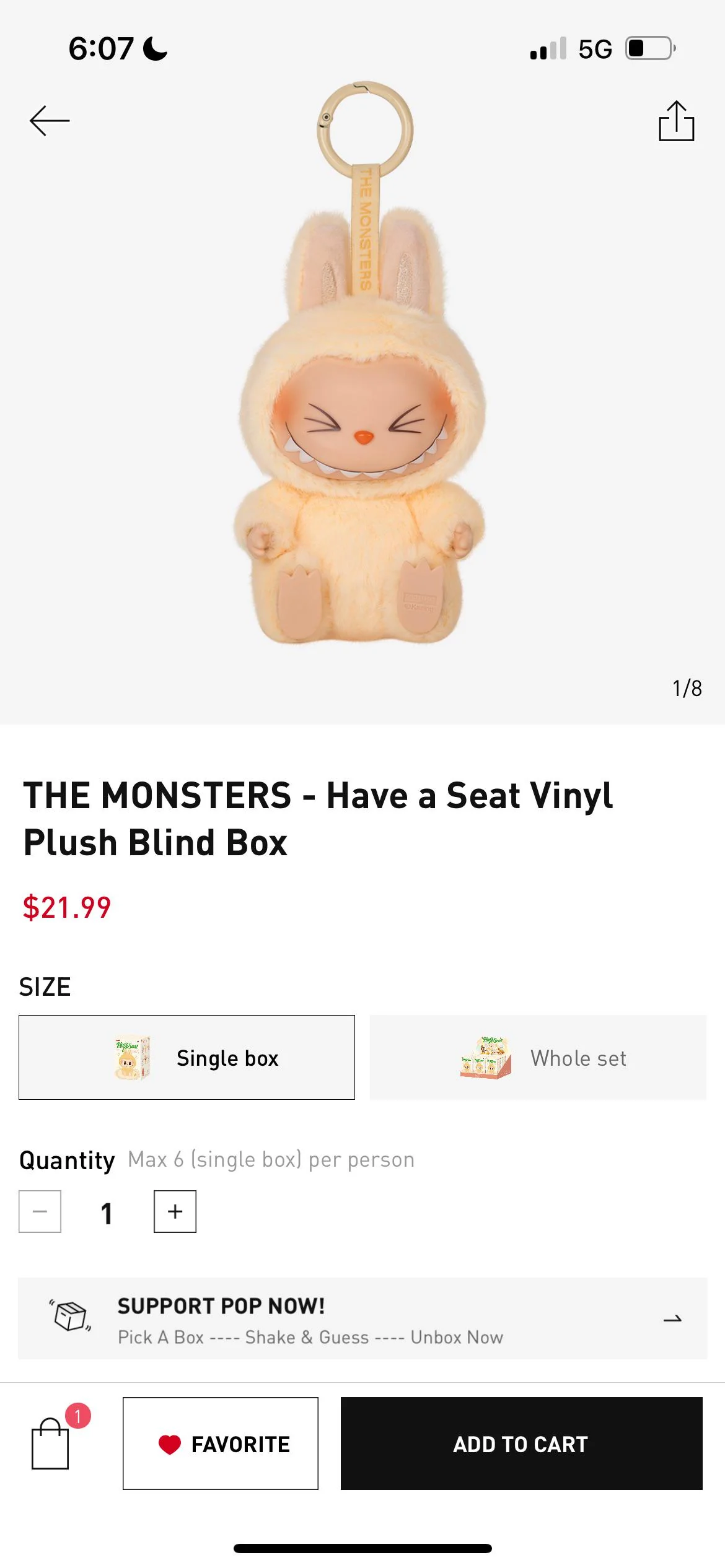
Task: Tap the crescent moon in the status bar
Action: pos(155,48)
